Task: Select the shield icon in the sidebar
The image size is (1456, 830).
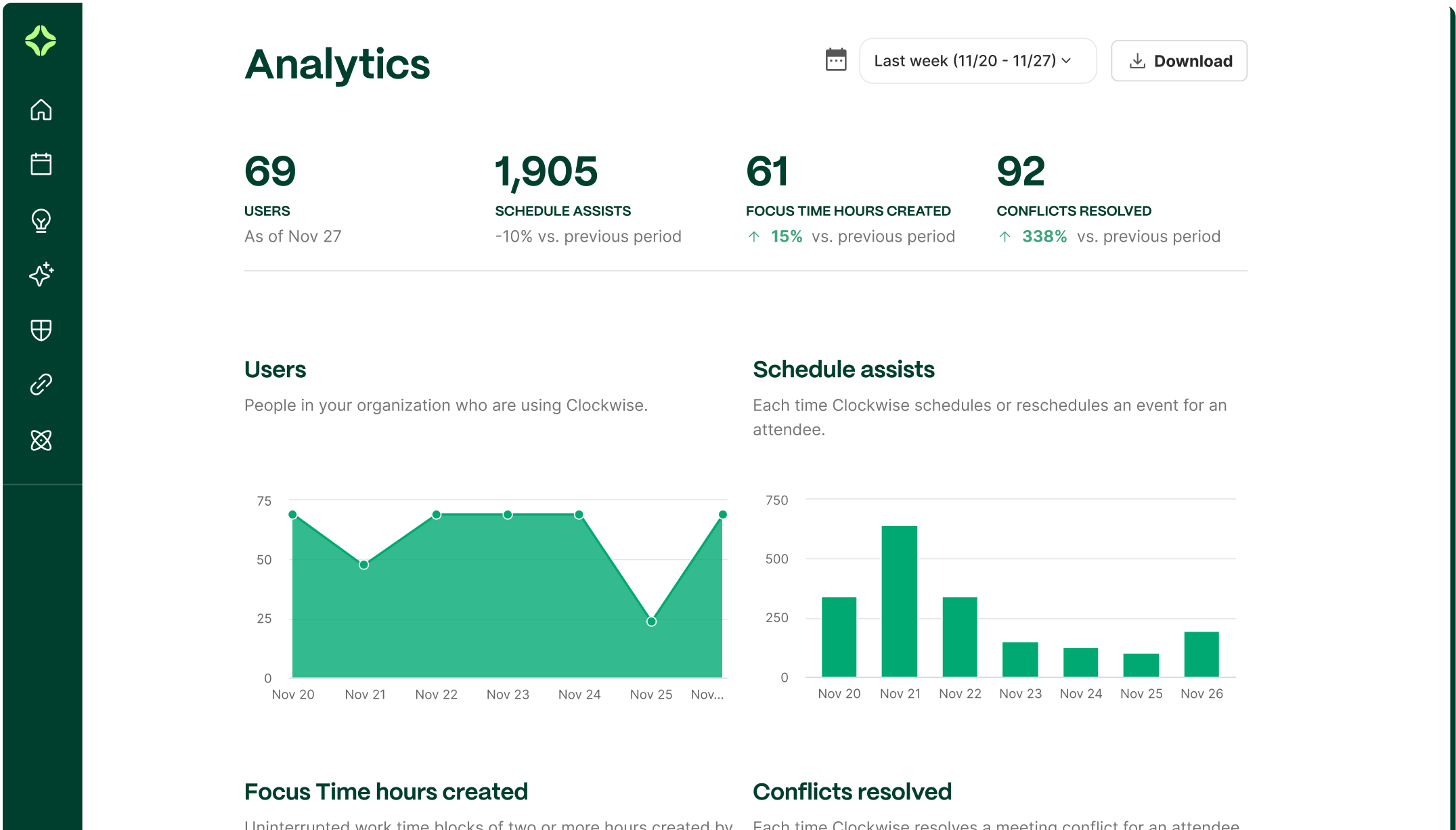Action: [41, 330]
